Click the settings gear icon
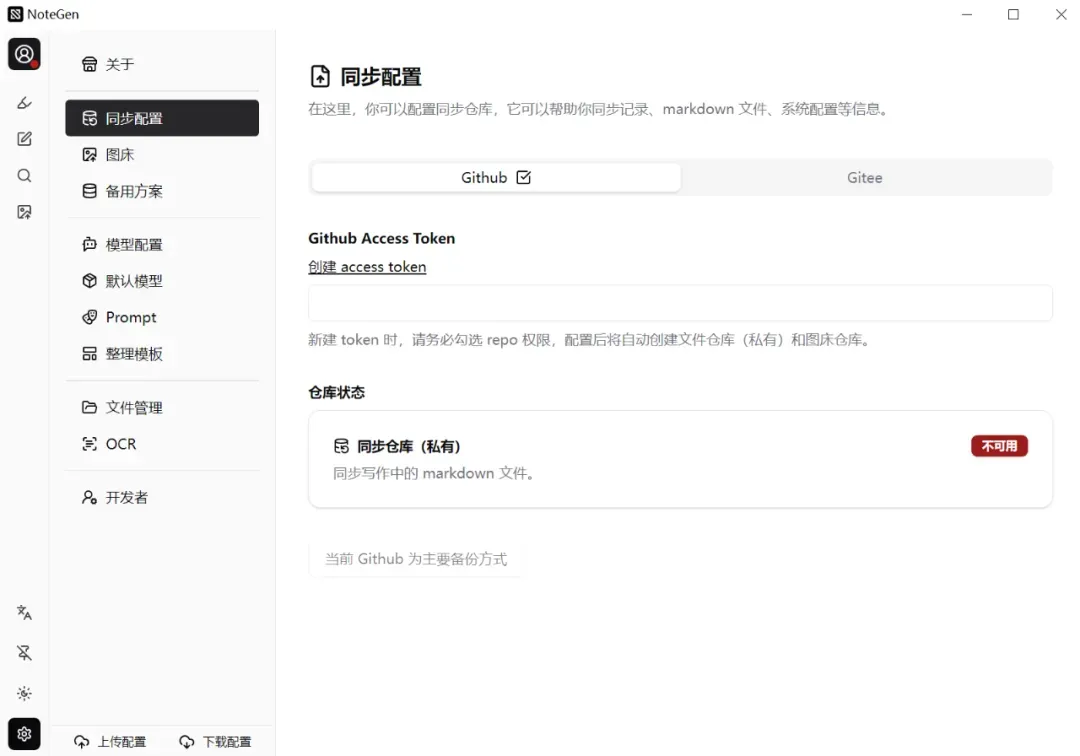Viewport: 1080px width, 756px height. (x=24, y=734)
